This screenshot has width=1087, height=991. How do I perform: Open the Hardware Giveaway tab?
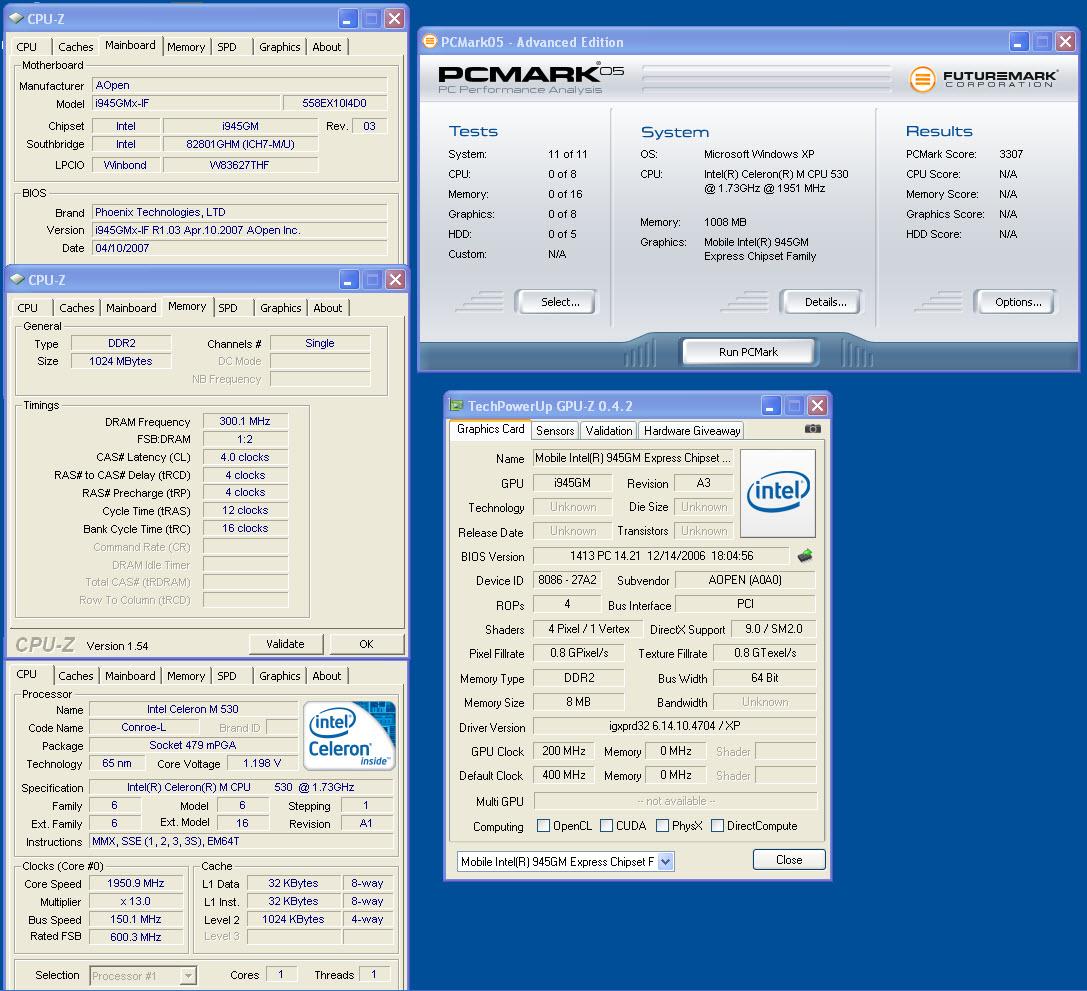click(x=692, y=430)
